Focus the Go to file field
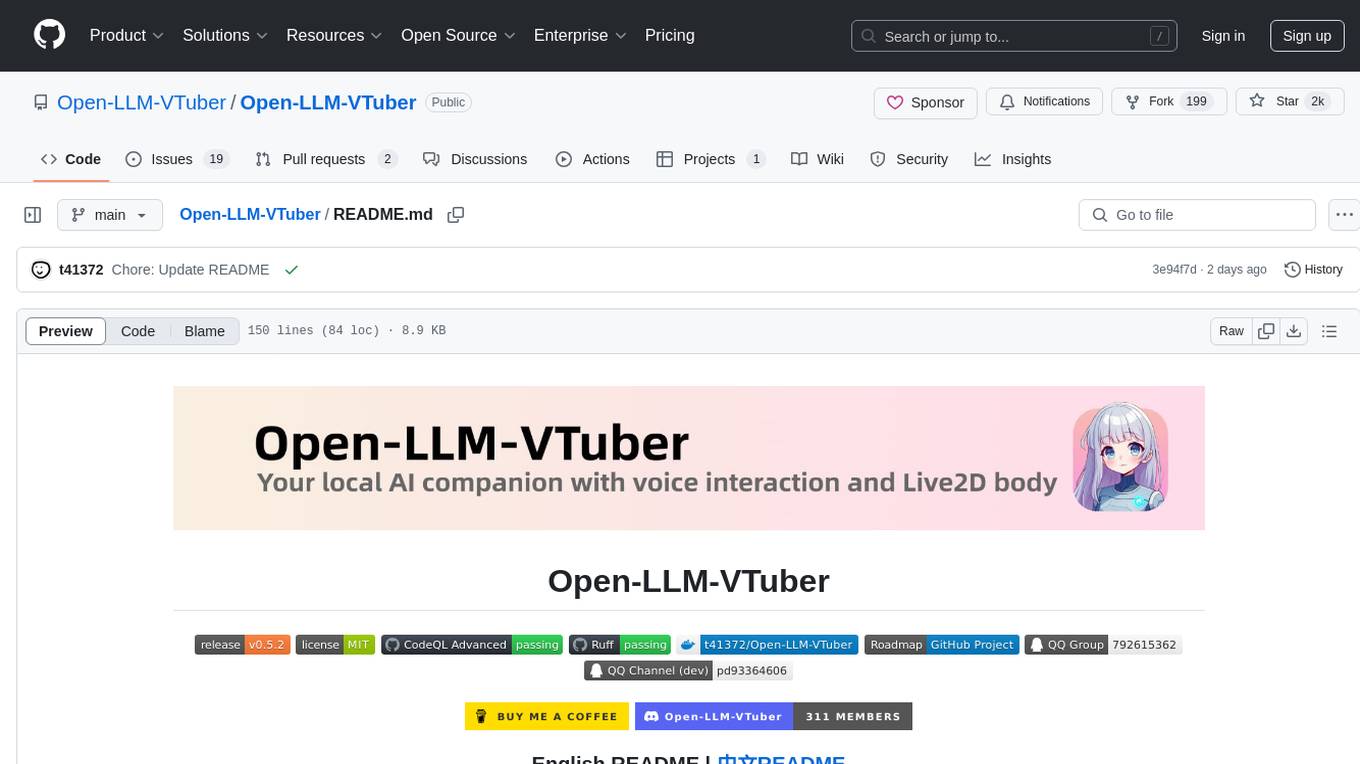1360x764 pixels. click(x=1197, y=215)
